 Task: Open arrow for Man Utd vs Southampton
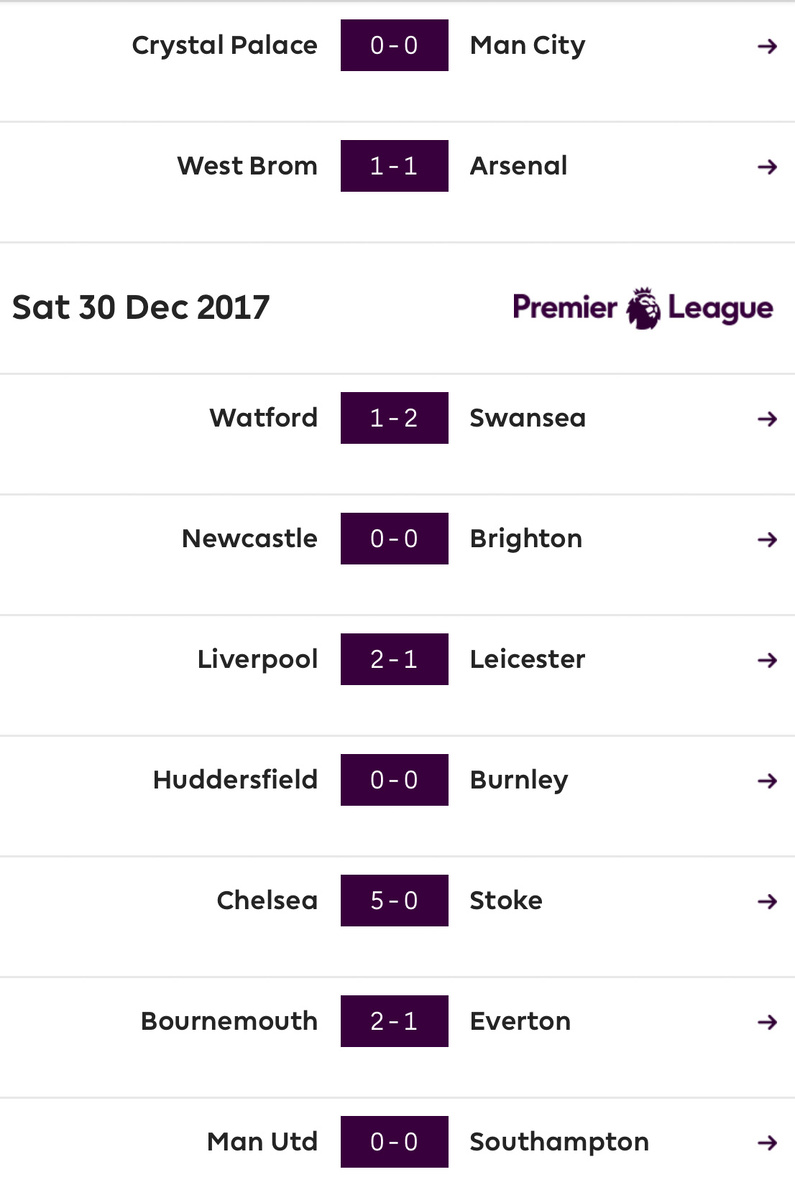pyautogui.click(x=767, y=1143)
